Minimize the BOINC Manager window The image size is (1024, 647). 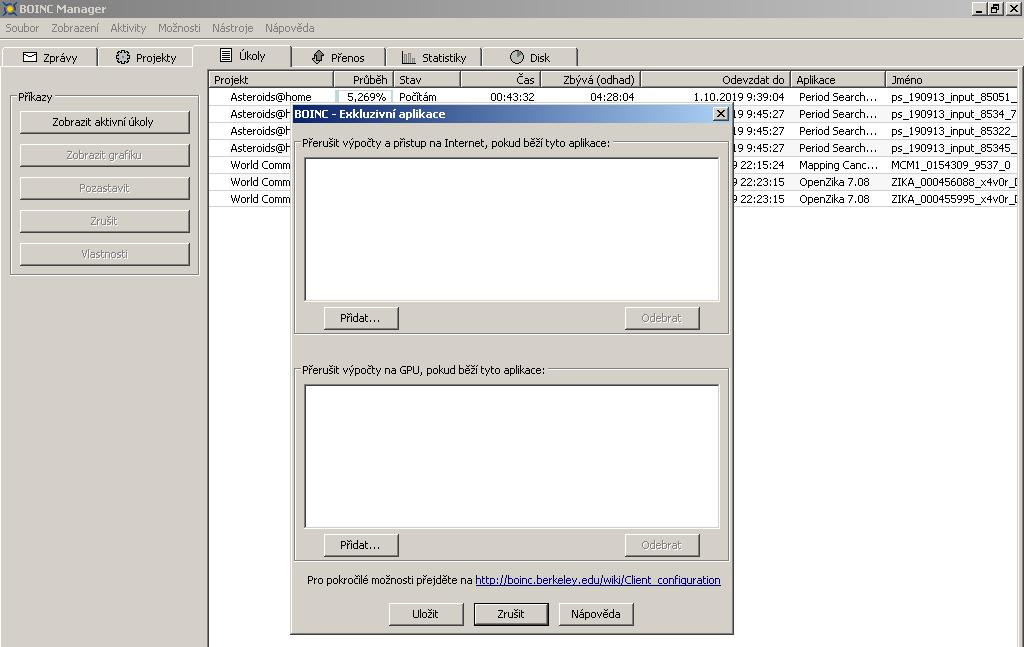pyautogui.click(x=978, y=8)
